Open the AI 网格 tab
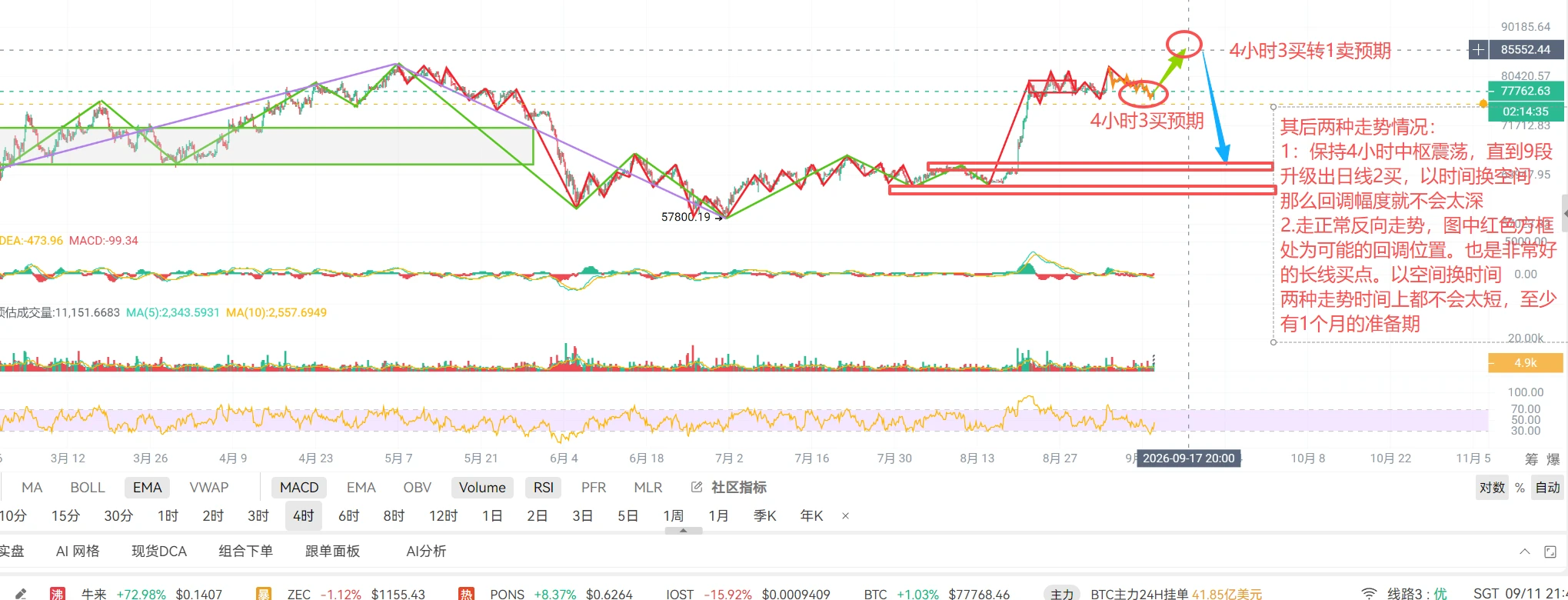The height and width of the screenshot is (600, 1568). coord(78,552)
